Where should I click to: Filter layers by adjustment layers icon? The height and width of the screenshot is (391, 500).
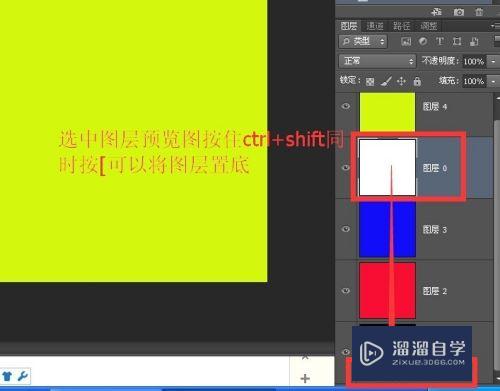coord(423,41)
